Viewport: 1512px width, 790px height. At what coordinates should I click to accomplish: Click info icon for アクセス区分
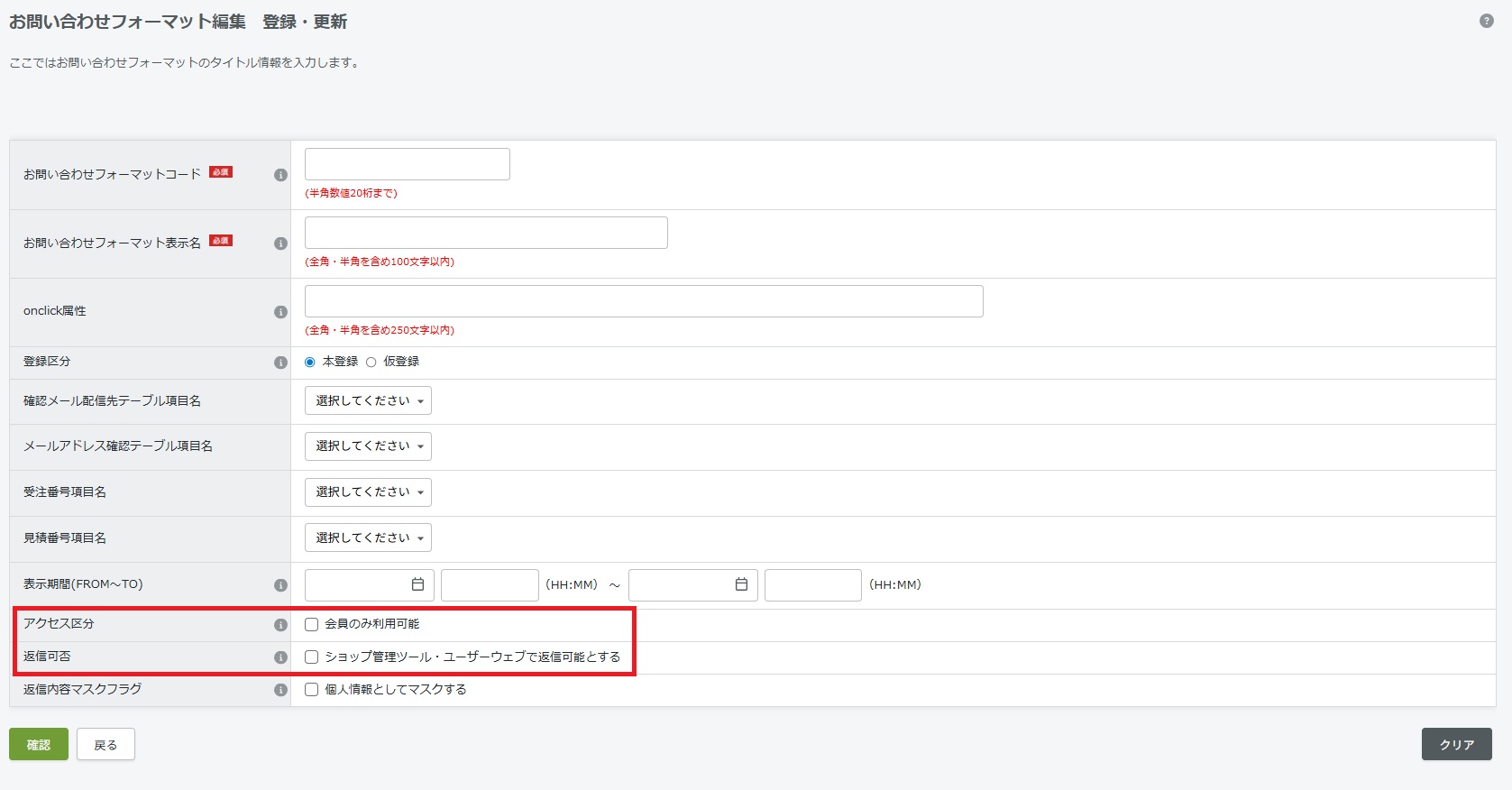pyautogui.click(x=280, y=625)
